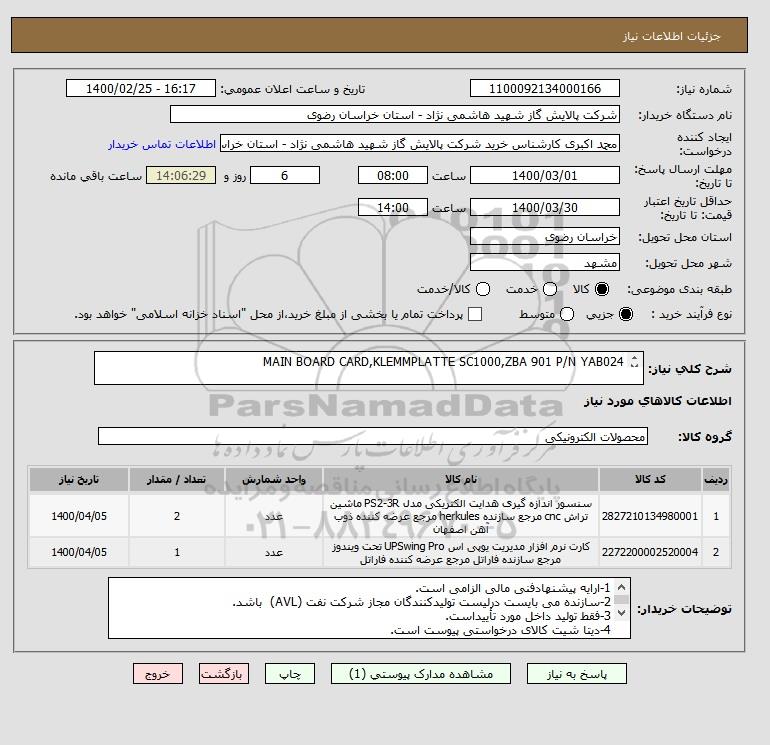
Task: Click the شماره نیاز number field
Action: (x=545, y=89)
